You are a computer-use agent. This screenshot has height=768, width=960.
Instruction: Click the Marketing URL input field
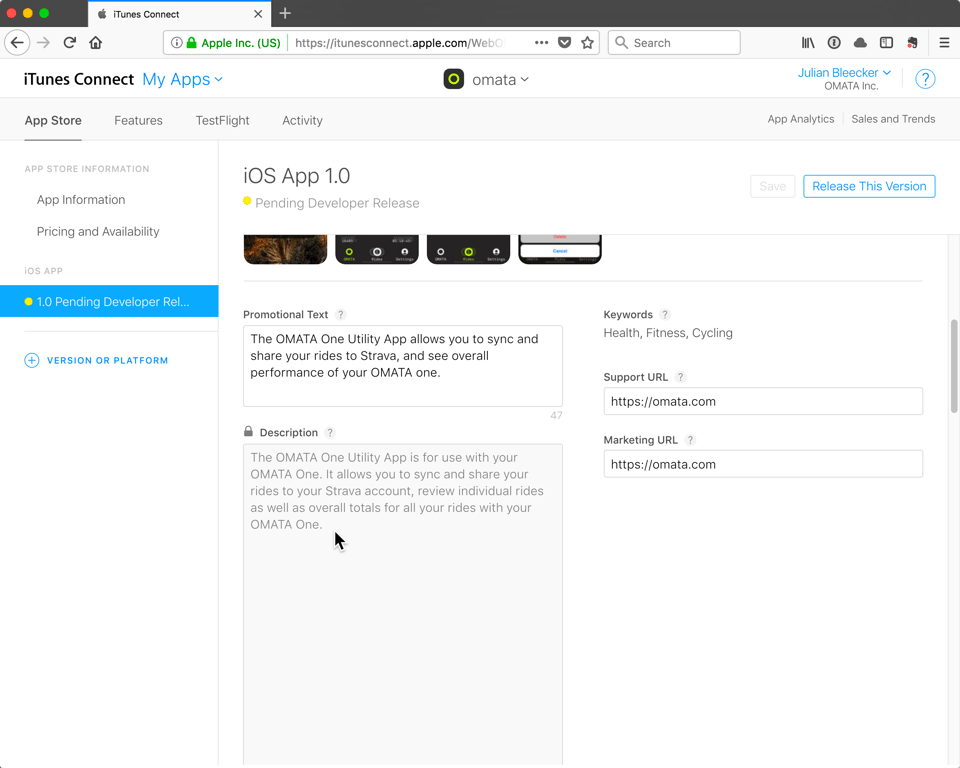pos(763,464)
